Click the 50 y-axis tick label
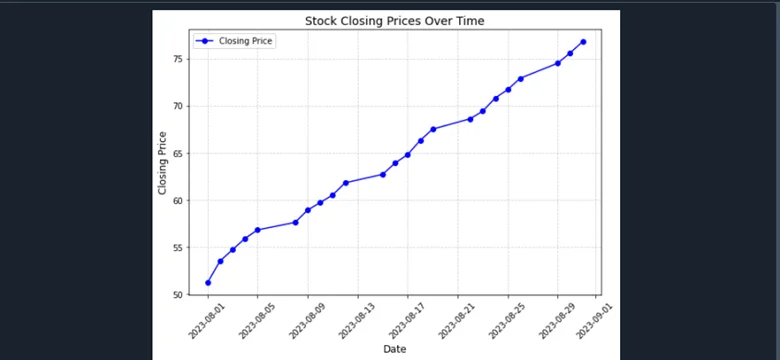 click(x=177, y=295)
